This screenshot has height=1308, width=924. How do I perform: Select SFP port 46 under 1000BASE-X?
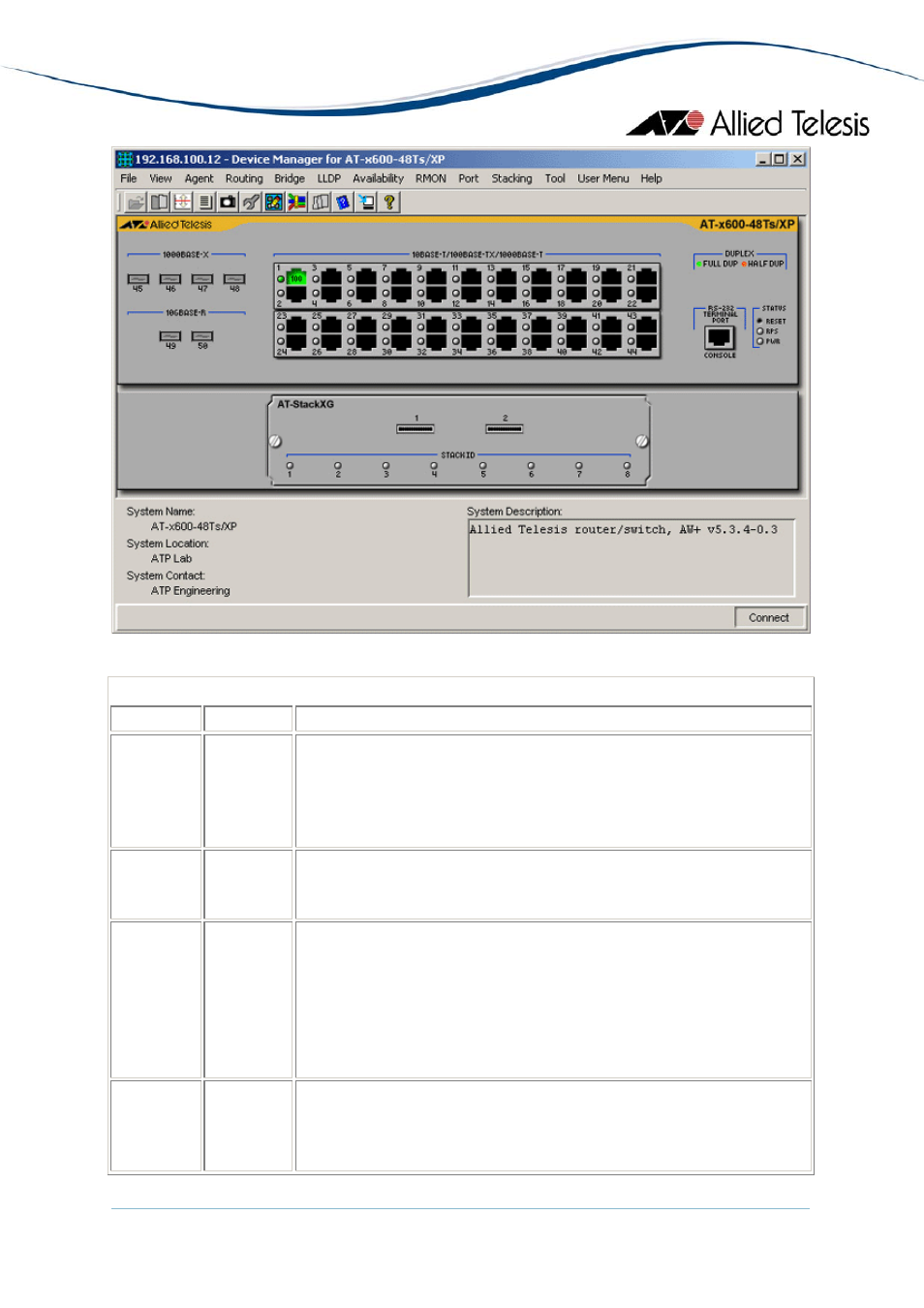point(170,279)
